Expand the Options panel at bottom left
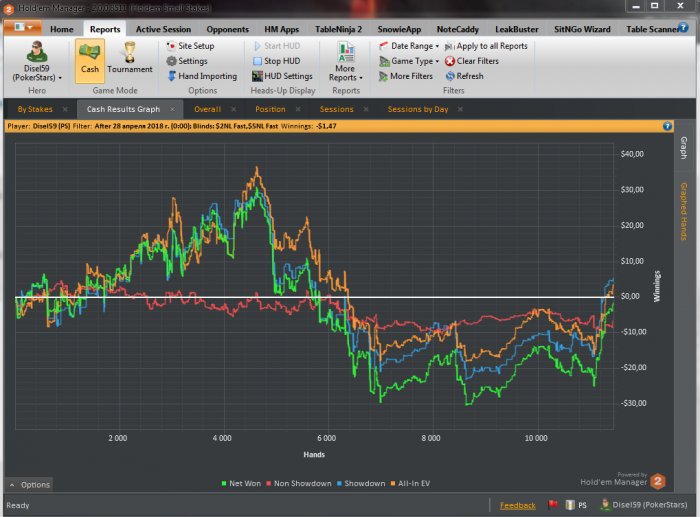 coord(29,485)
